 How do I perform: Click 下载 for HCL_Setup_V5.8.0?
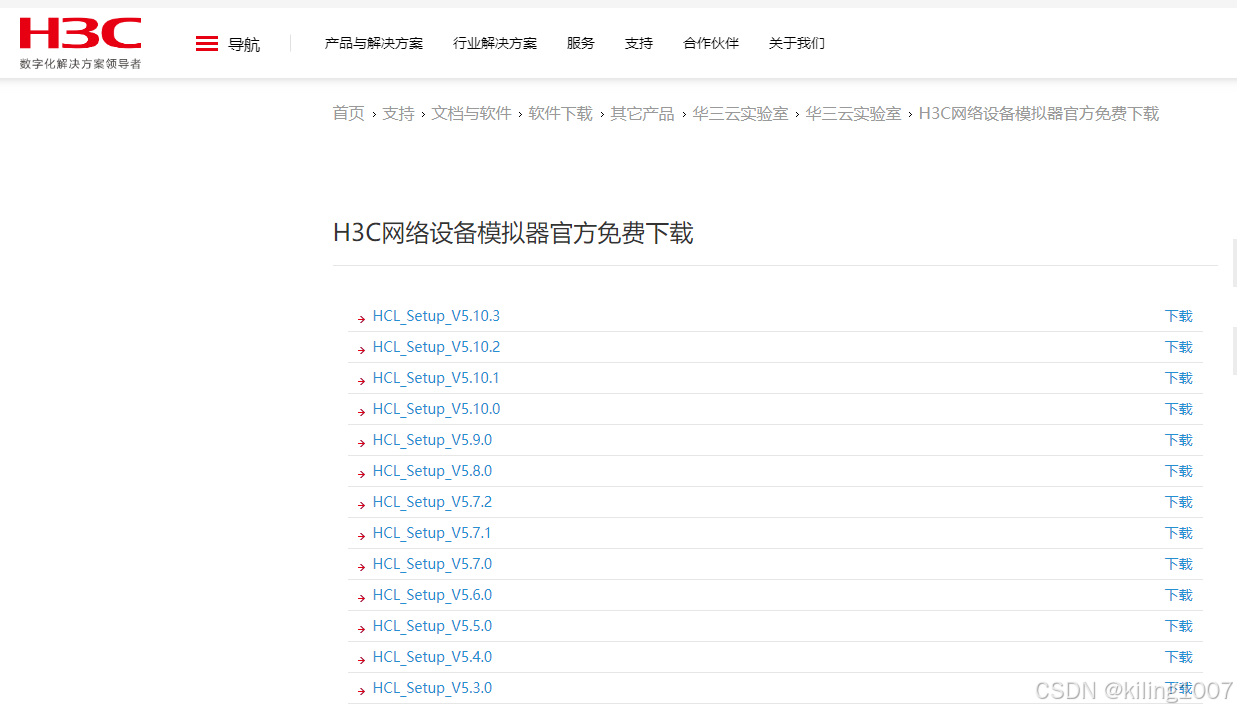pyautogui.click(x=1179, y=471)
